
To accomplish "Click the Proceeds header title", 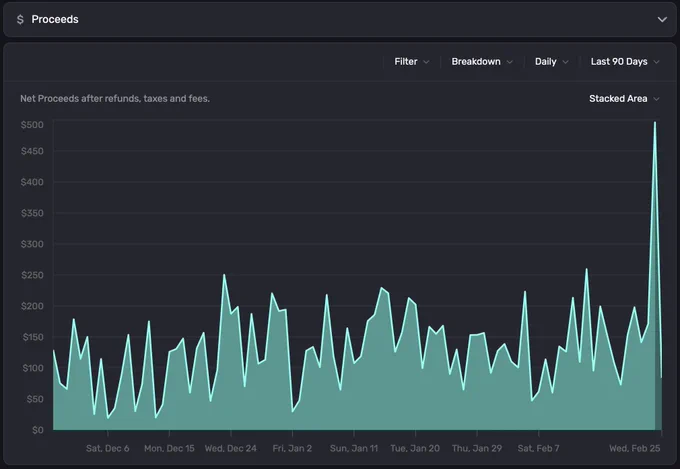I will (x=55, y=20).
